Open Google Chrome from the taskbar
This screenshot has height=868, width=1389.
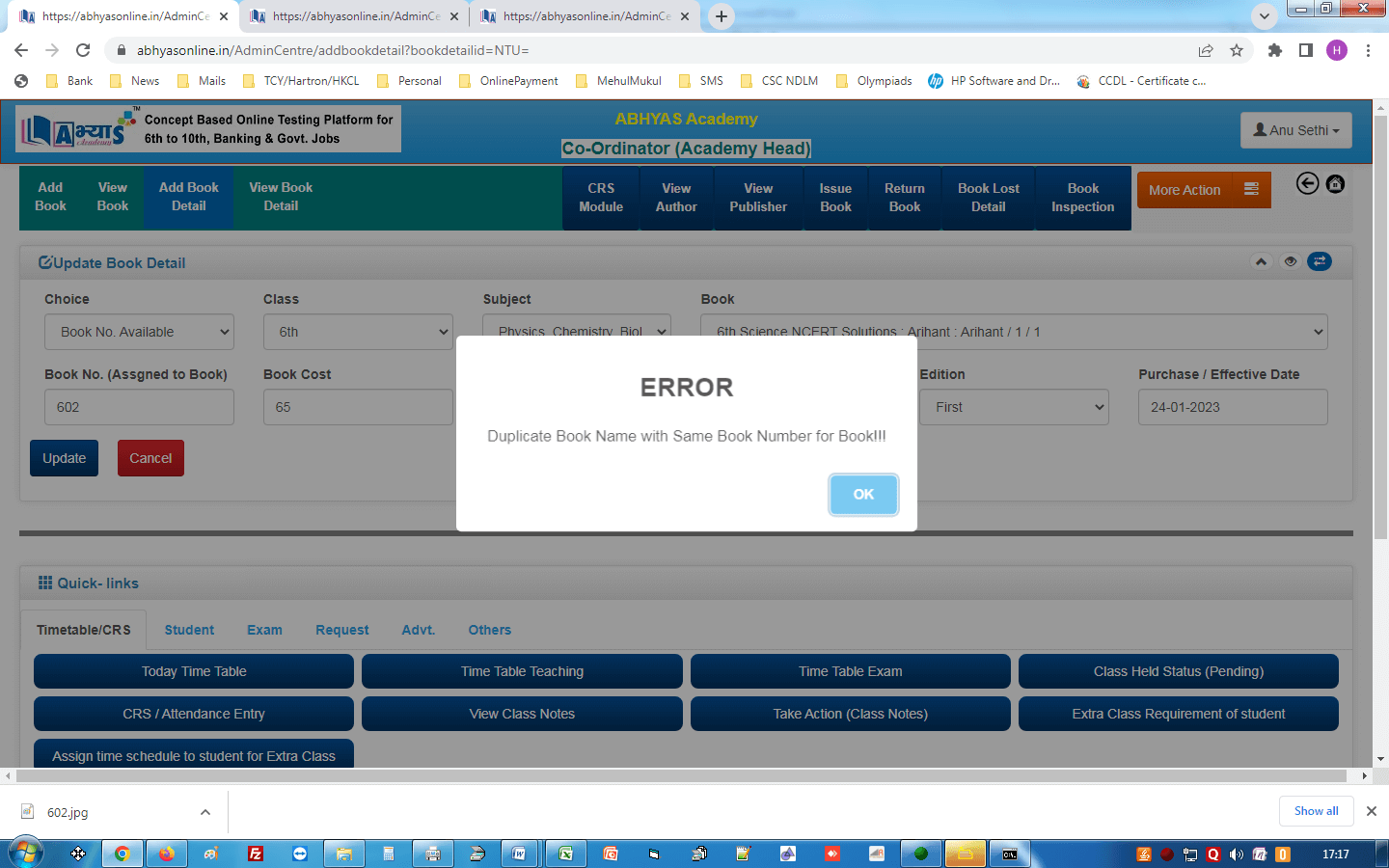(x=123, y=854)
